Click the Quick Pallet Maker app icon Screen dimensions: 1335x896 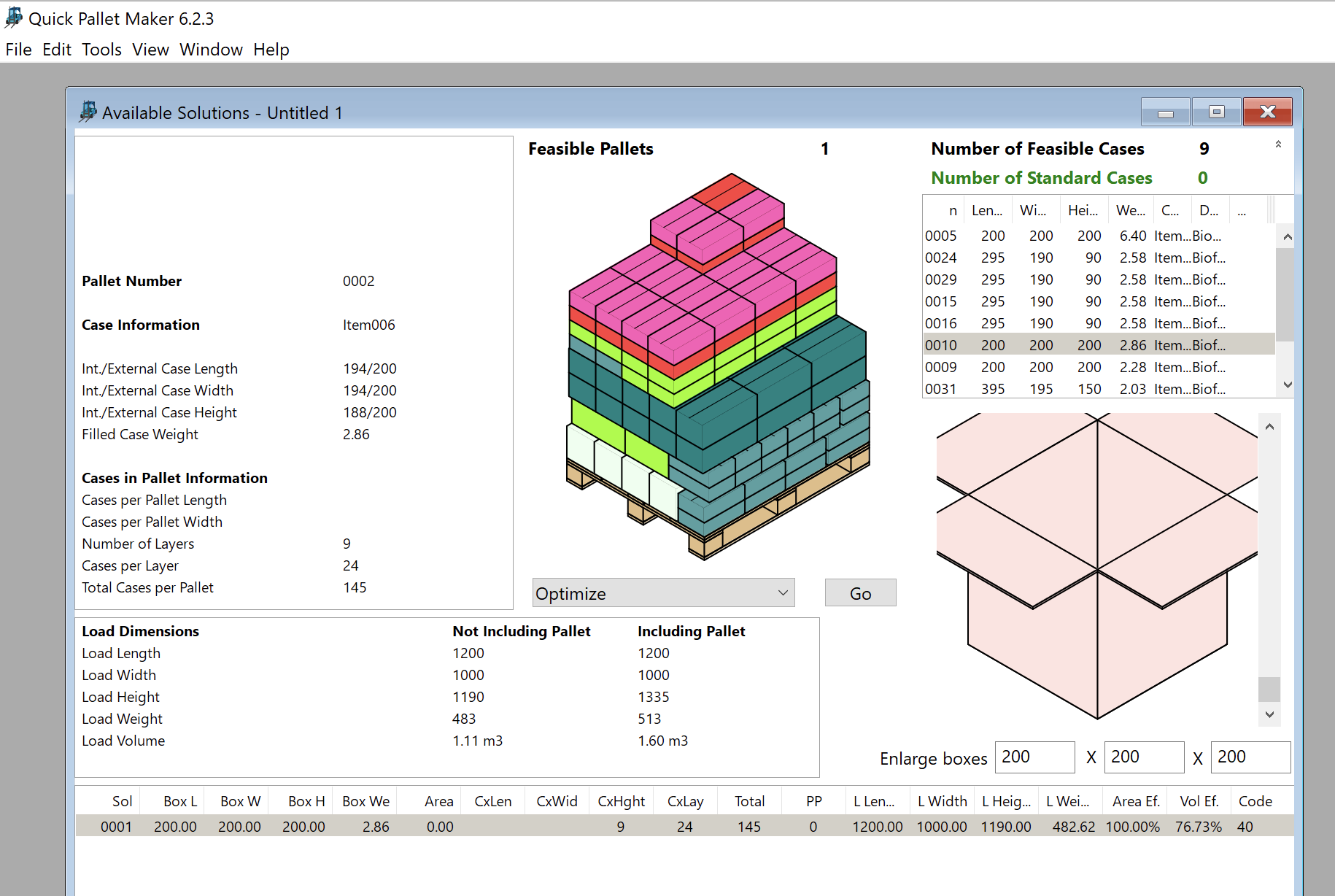pos(14,18)
